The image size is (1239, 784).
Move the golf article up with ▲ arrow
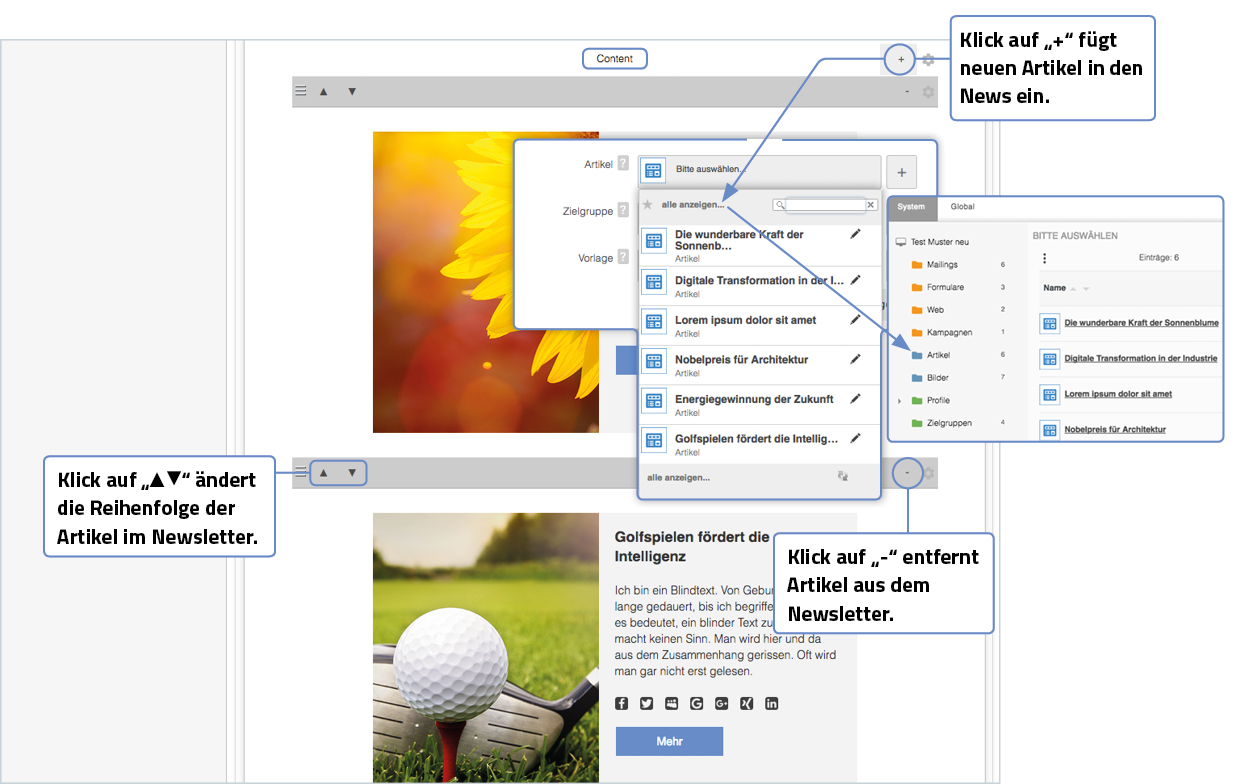pos(323,473)
